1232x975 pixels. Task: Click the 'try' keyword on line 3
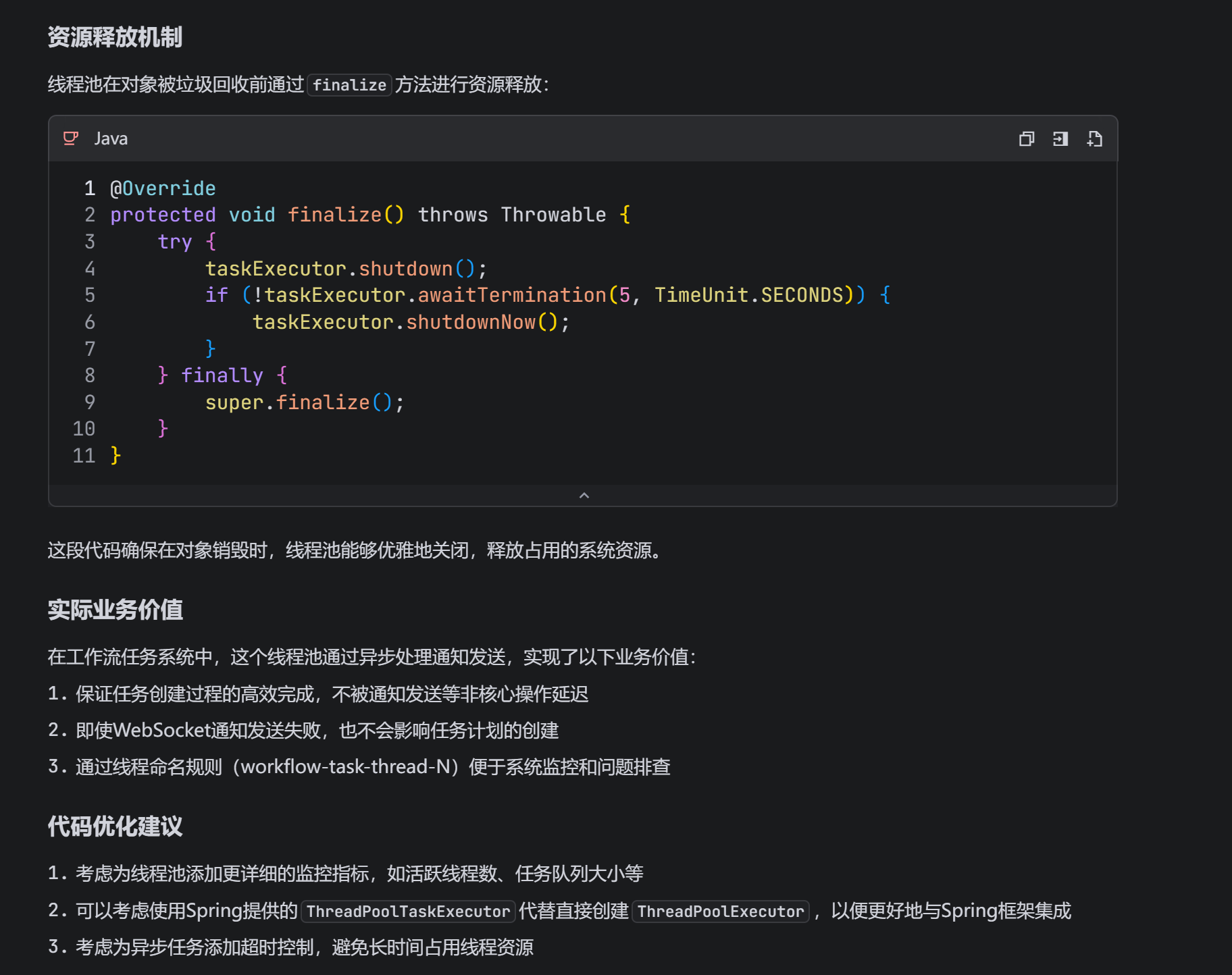pyautogui.click(x=175, y=242)
